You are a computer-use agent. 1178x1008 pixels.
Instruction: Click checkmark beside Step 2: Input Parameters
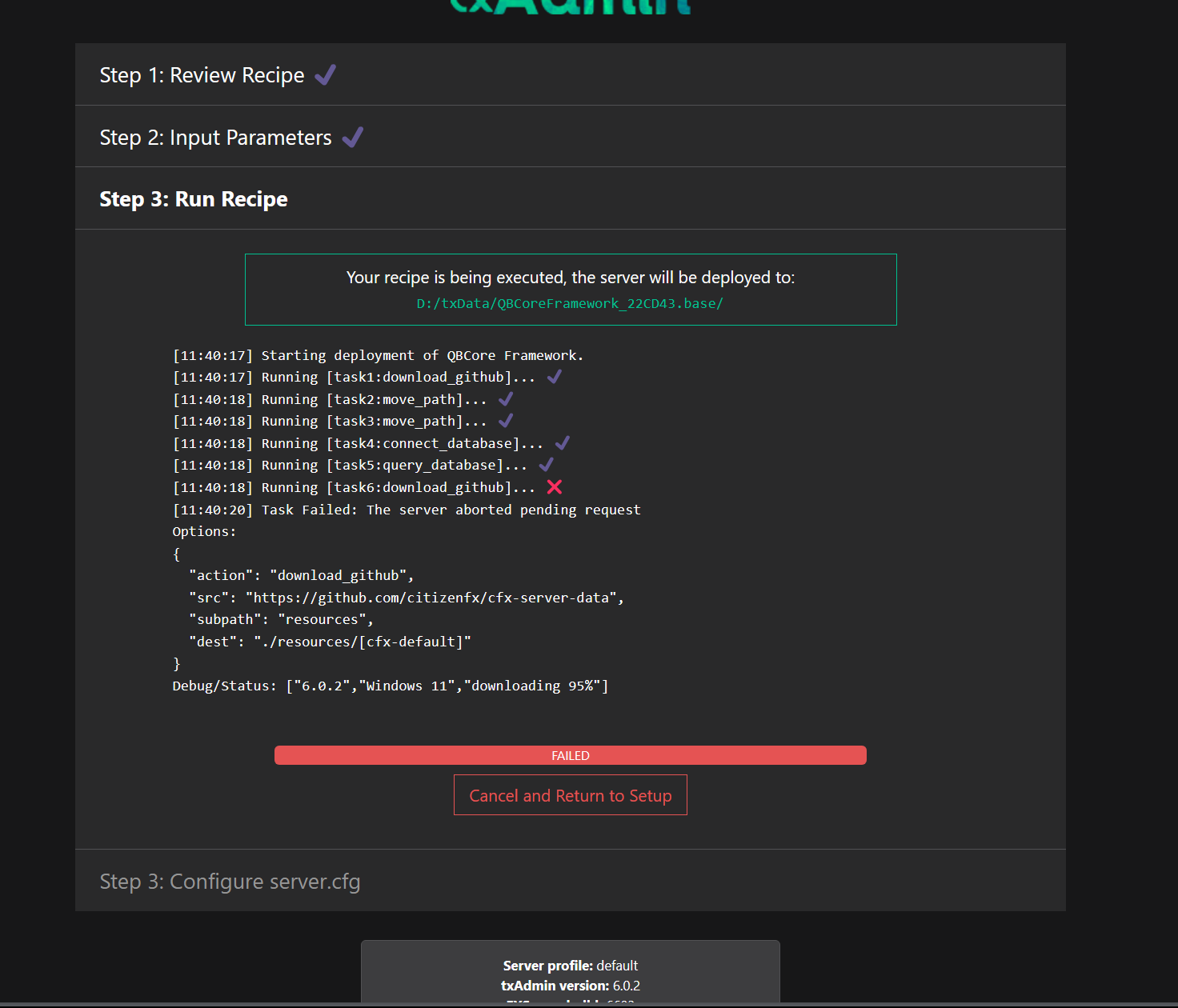[x=352, y=137]
